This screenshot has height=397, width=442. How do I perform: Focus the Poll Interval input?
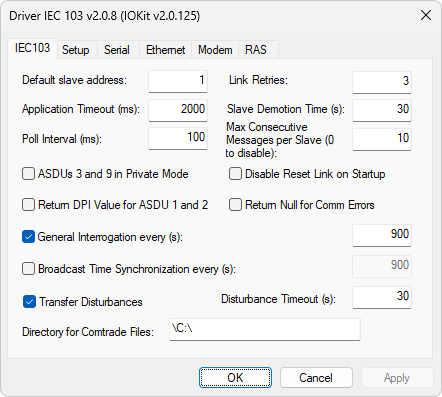(178, 138)
